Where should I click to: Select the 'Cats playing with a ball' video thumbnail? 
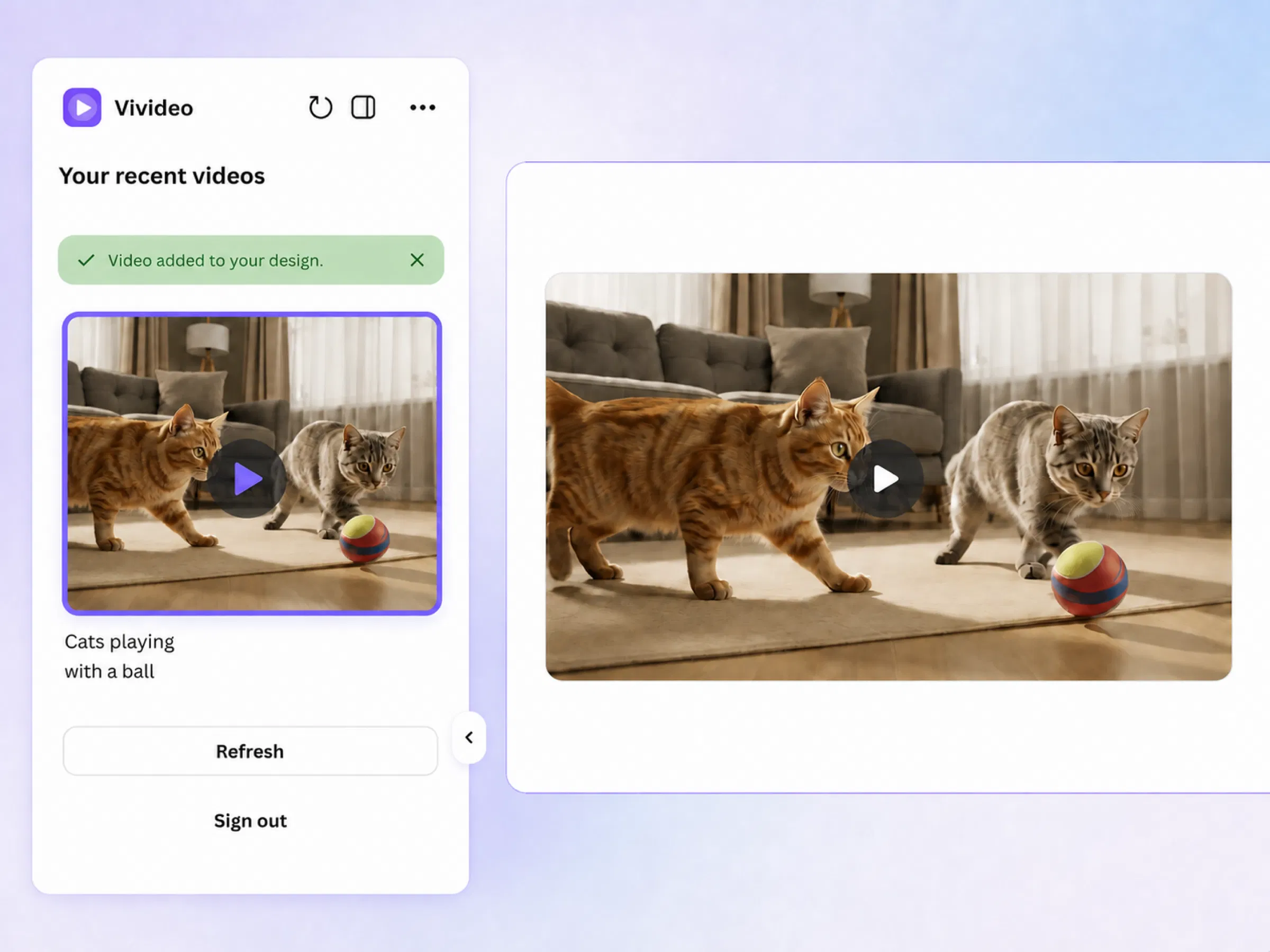[252, 464]
